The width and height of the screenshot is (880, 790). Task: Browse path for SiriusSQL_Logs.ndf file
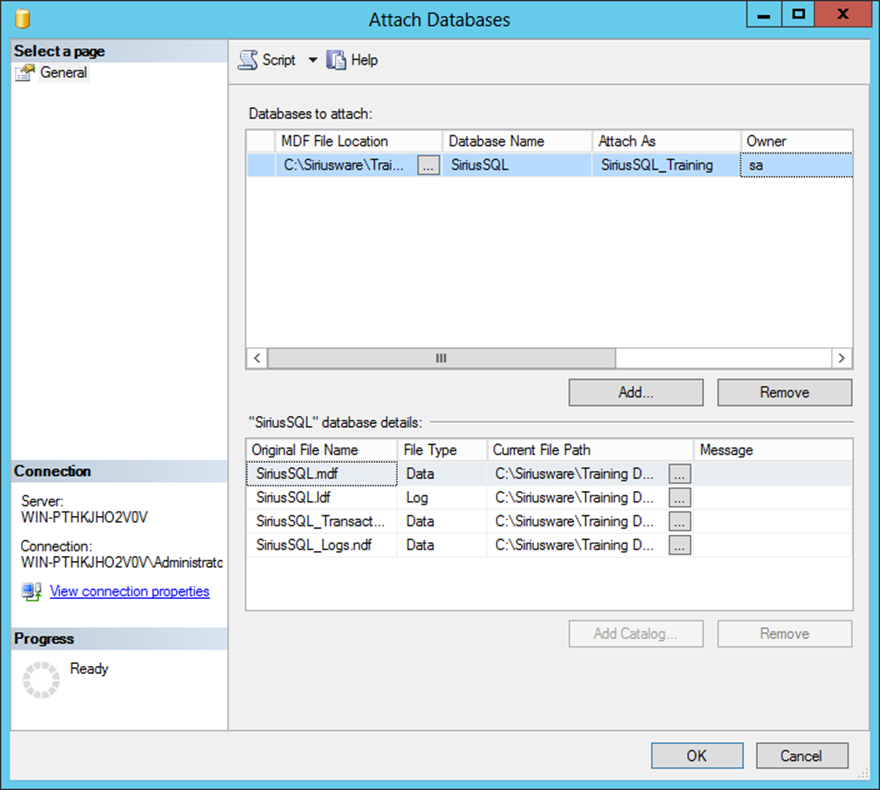point(680,546)
